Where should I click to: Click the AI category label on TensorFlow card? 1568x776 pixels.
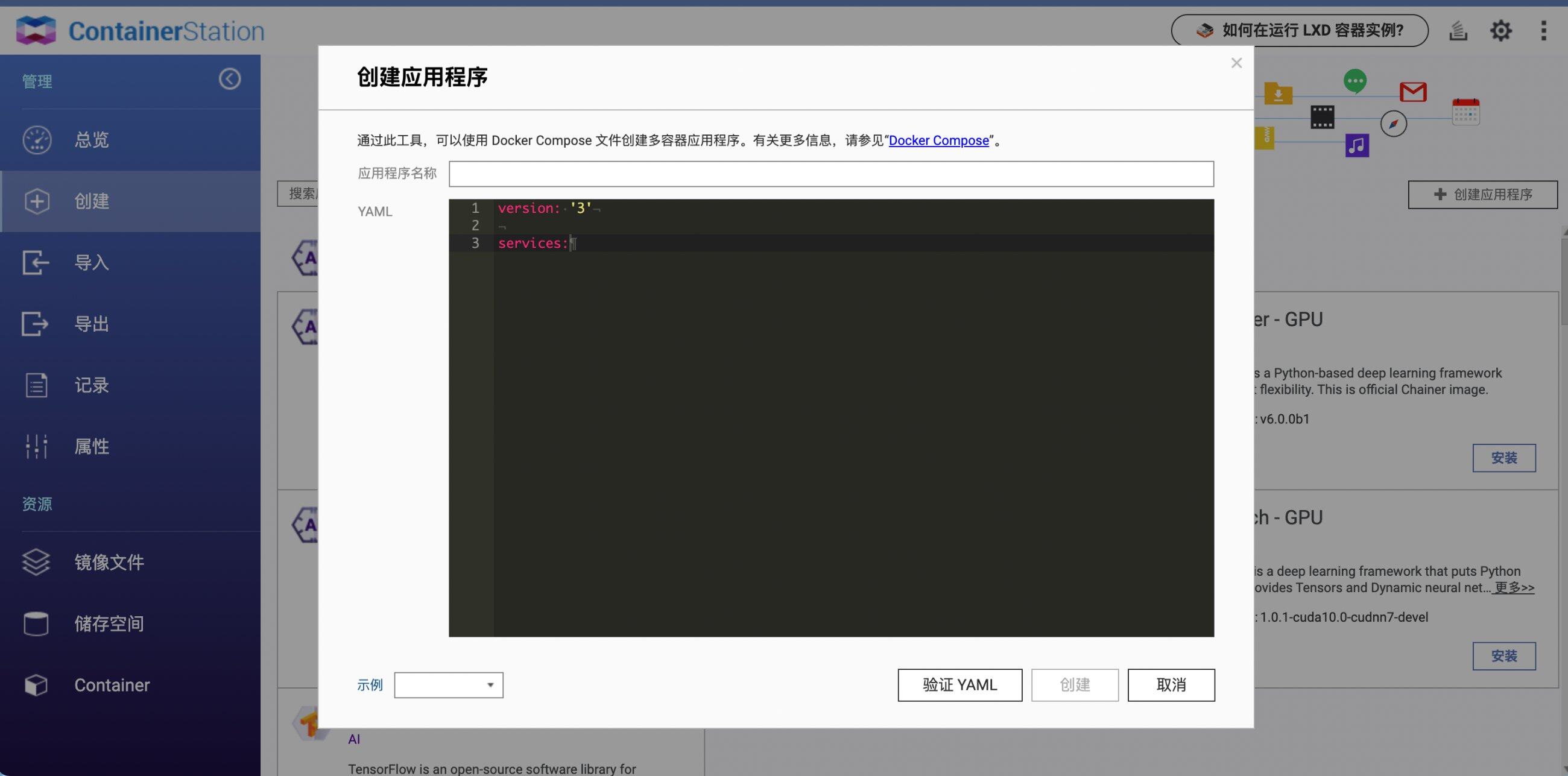tap(354, 739)
